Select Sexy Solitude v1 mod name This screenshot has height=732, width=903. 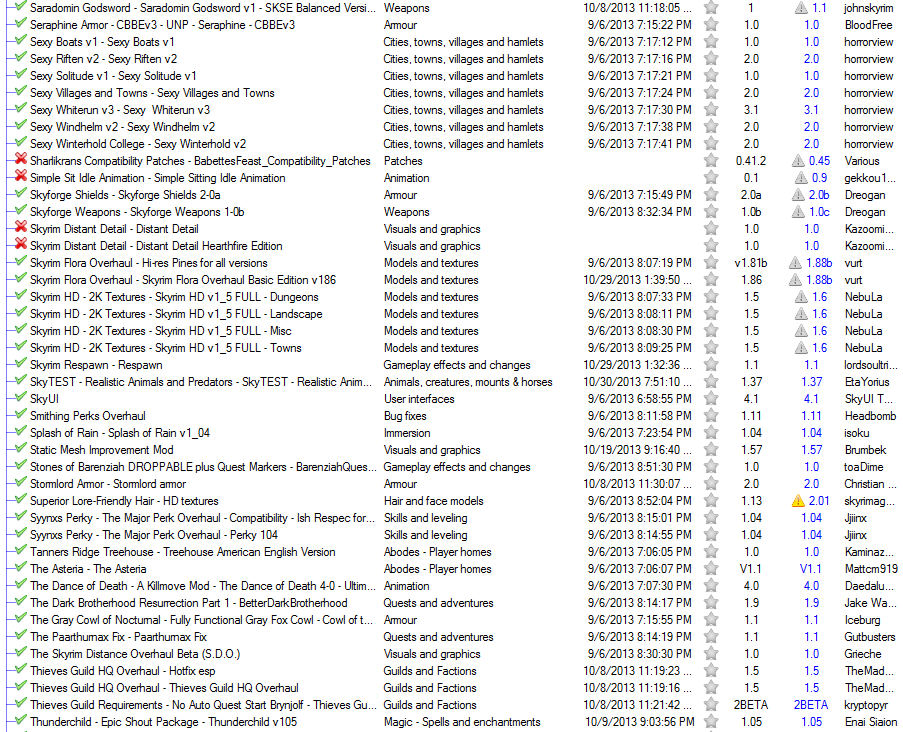(x=113, y=76)
